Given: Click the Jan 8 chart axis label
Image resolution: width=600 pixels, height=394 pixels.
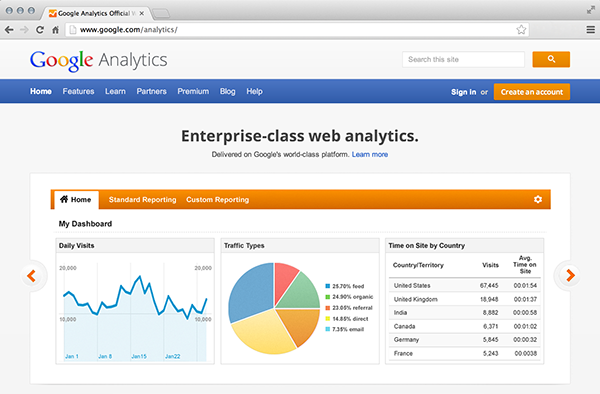Looking at the screenshot, I should [105, 356].
